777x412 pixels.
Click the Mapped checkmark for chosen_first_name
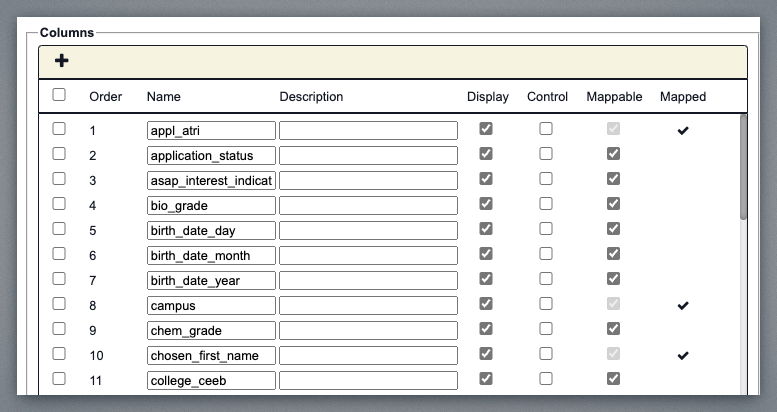(683, 355)
